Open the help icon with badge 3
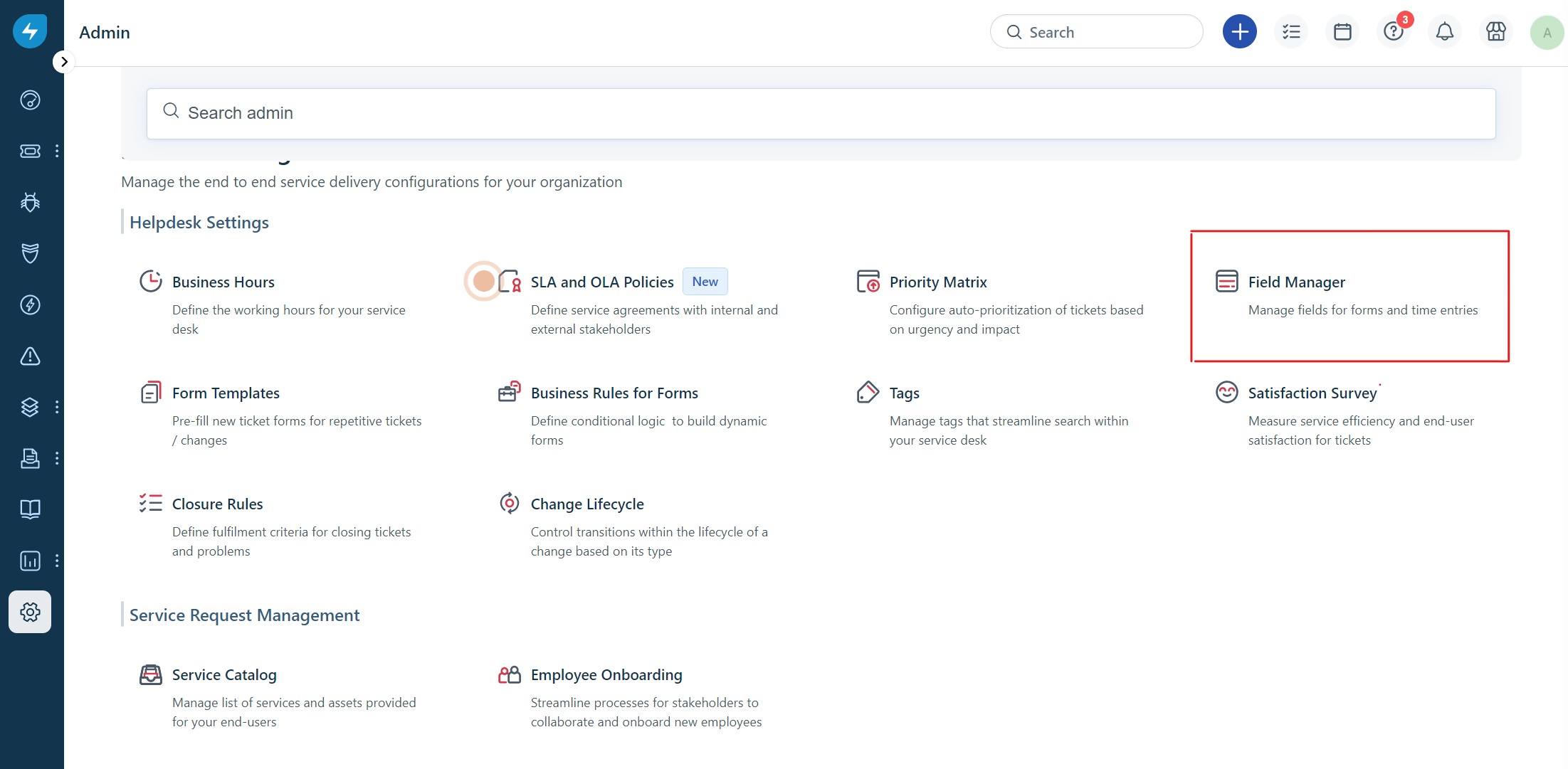The image size is (1568, 769). (1394, 32)
